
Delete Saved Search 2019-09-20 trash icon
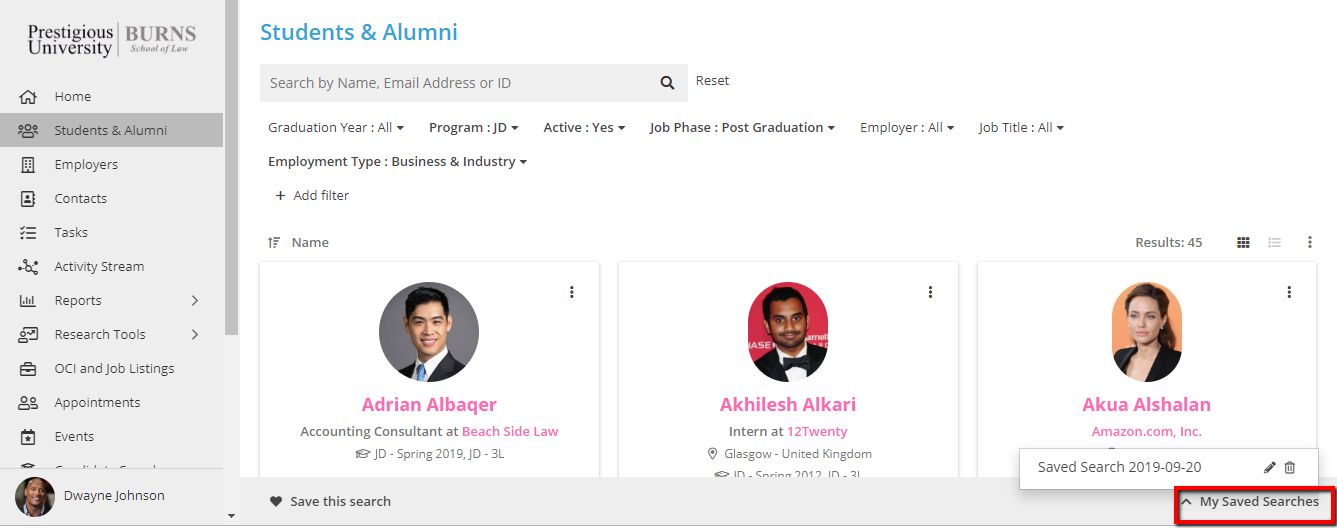[x=1290, y=467]
